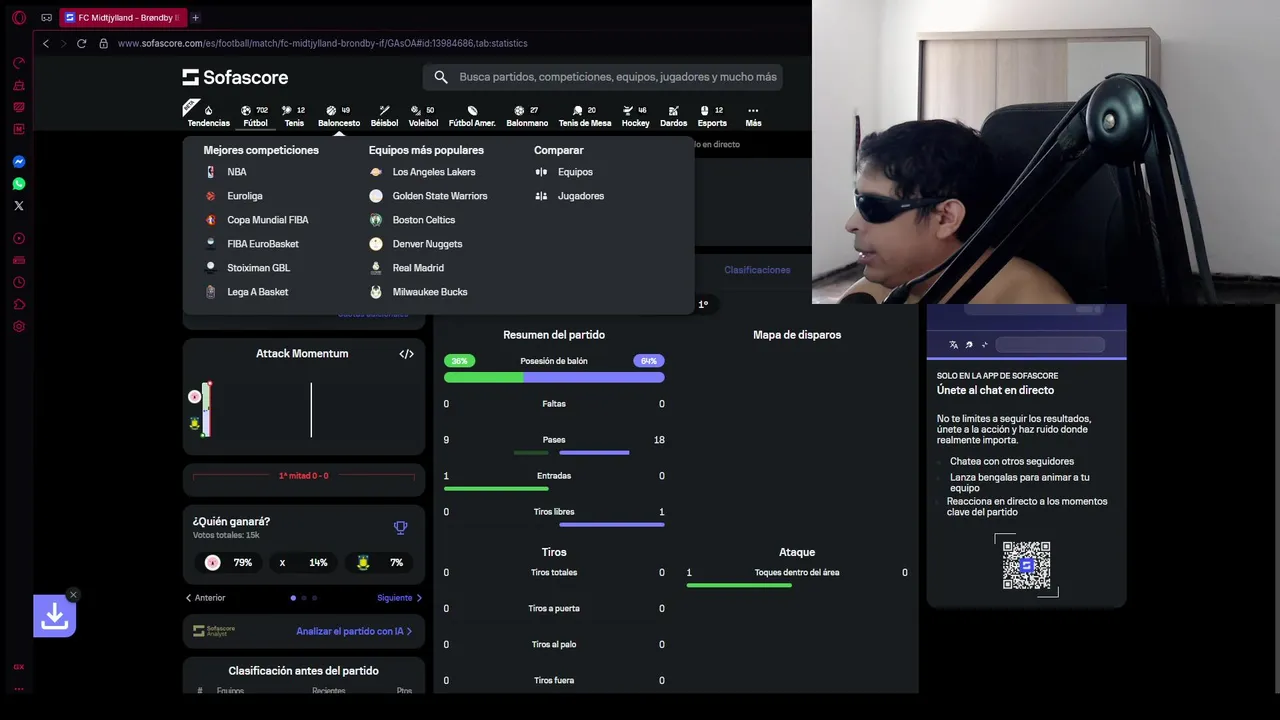Open a new browser tab
Screen dimensions: 1280x720
coord(195,17)
